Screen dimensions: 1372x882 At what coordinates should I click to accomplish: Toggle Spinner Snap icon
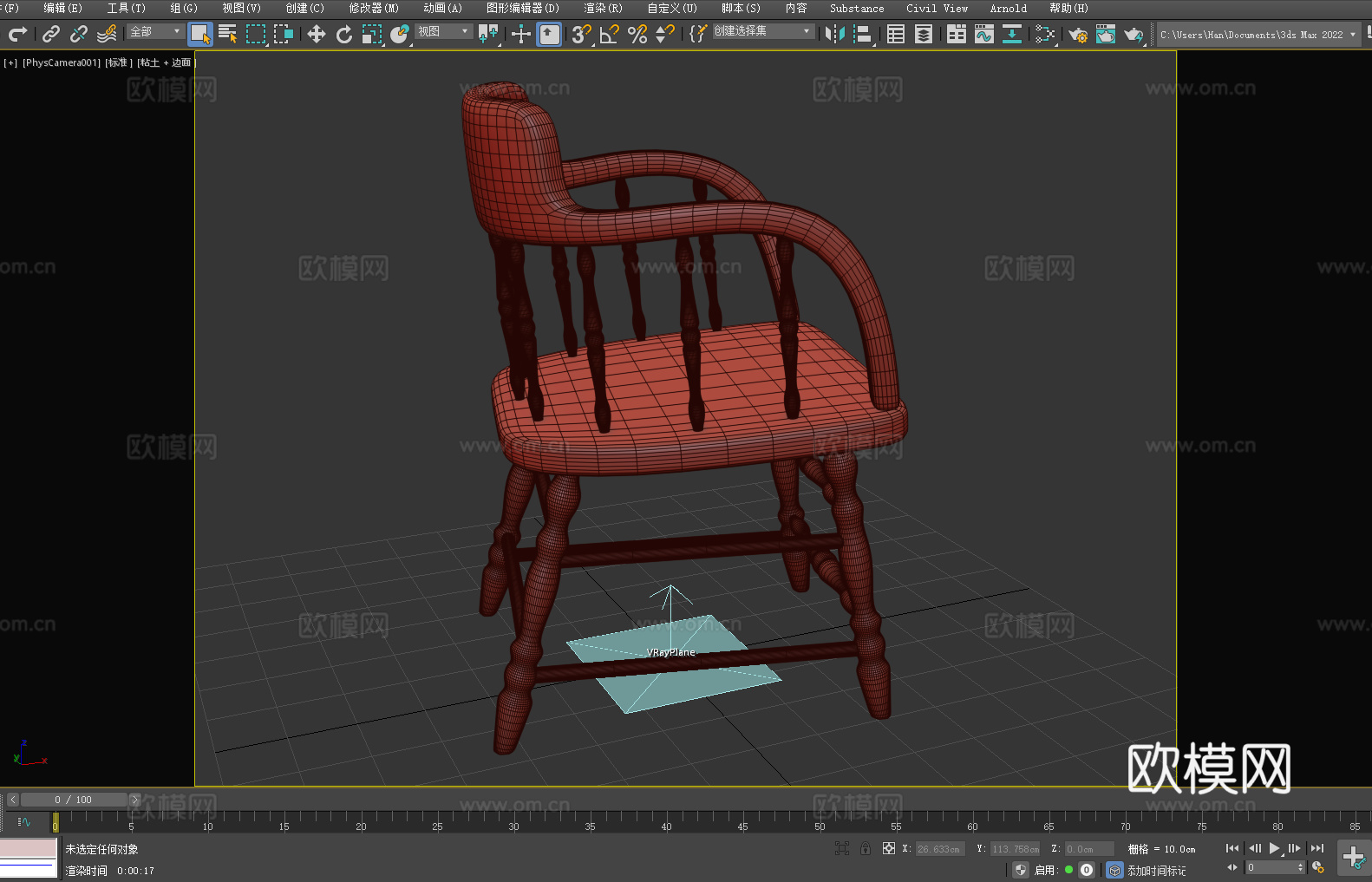tap(665, 34)
